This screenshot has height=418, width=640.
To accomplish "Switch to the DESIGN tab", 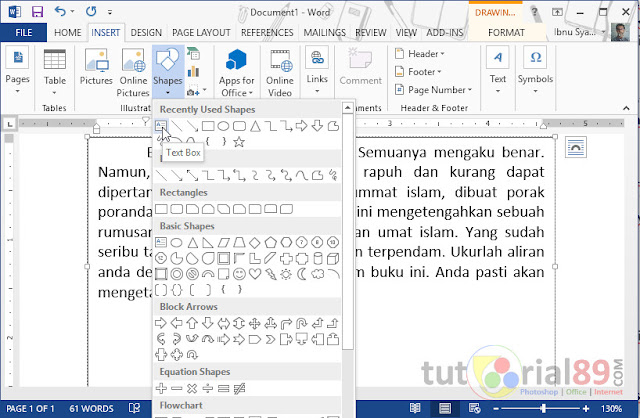I will click(x=146, y=33).
